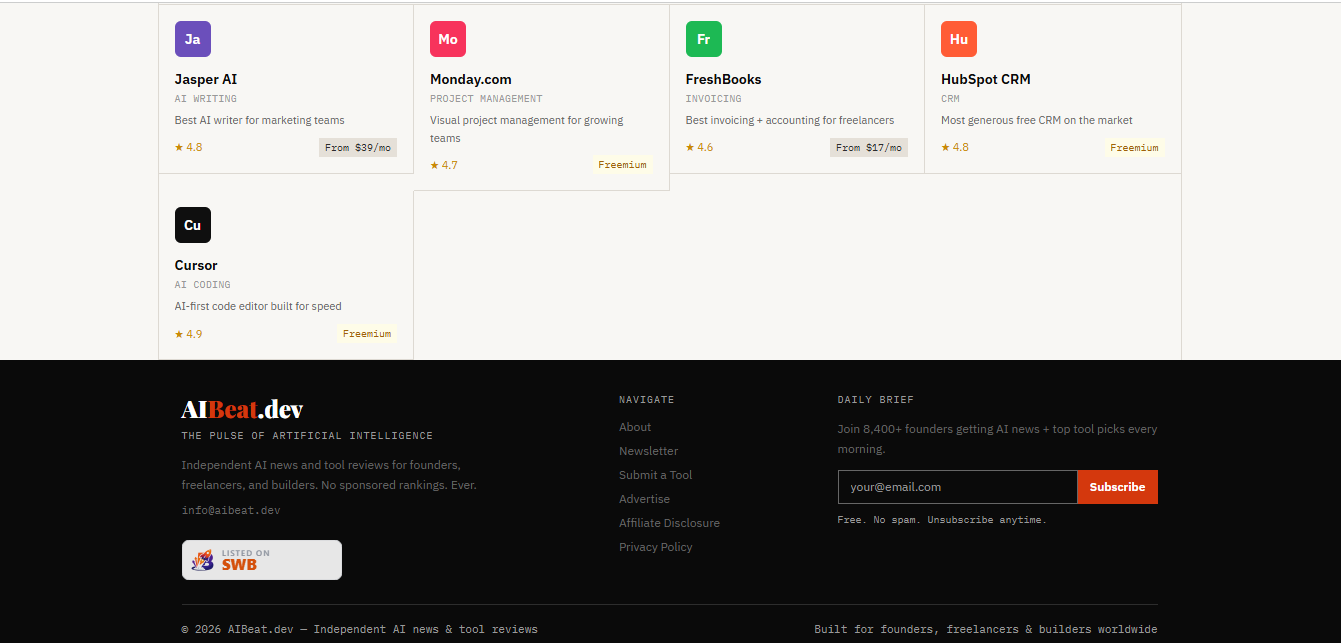
Task: Open Submit a Tool link
Action: (x=656, y=475)
